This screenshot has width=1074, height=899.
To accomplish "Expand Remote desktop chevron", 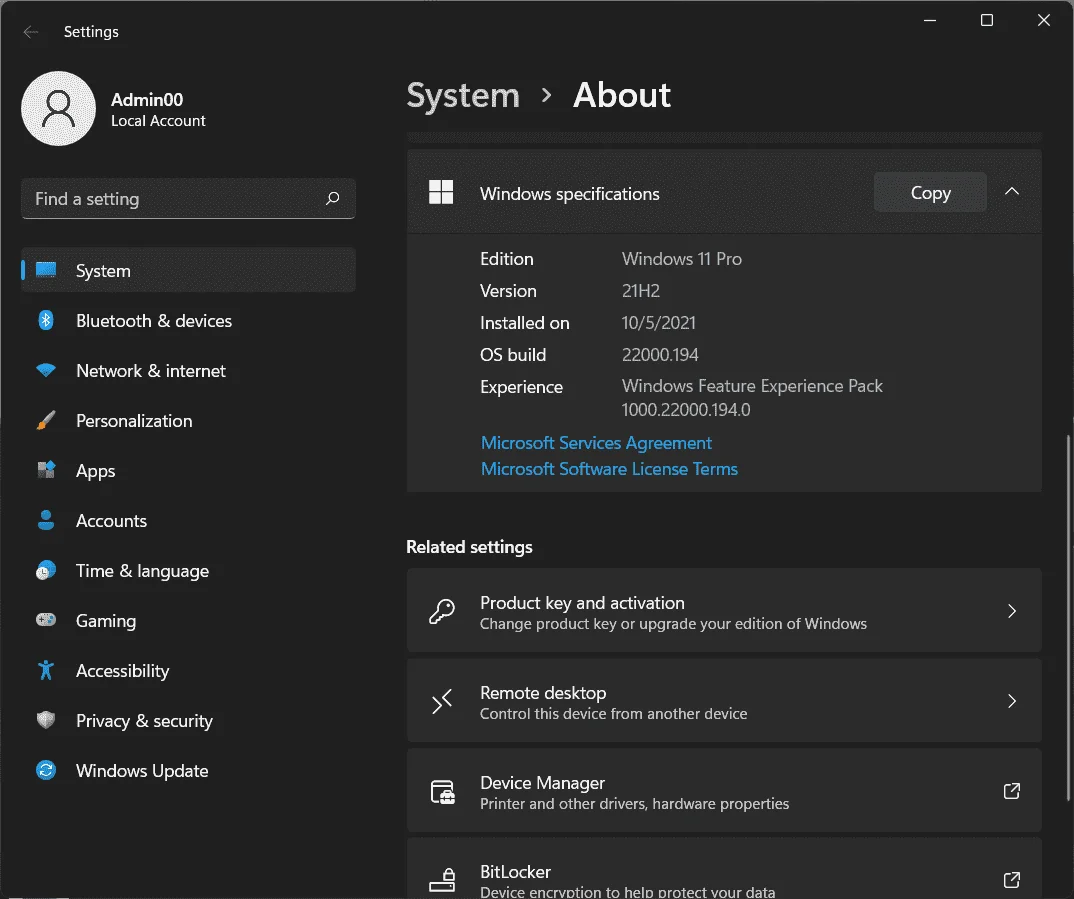I will tap(1012, 700).
